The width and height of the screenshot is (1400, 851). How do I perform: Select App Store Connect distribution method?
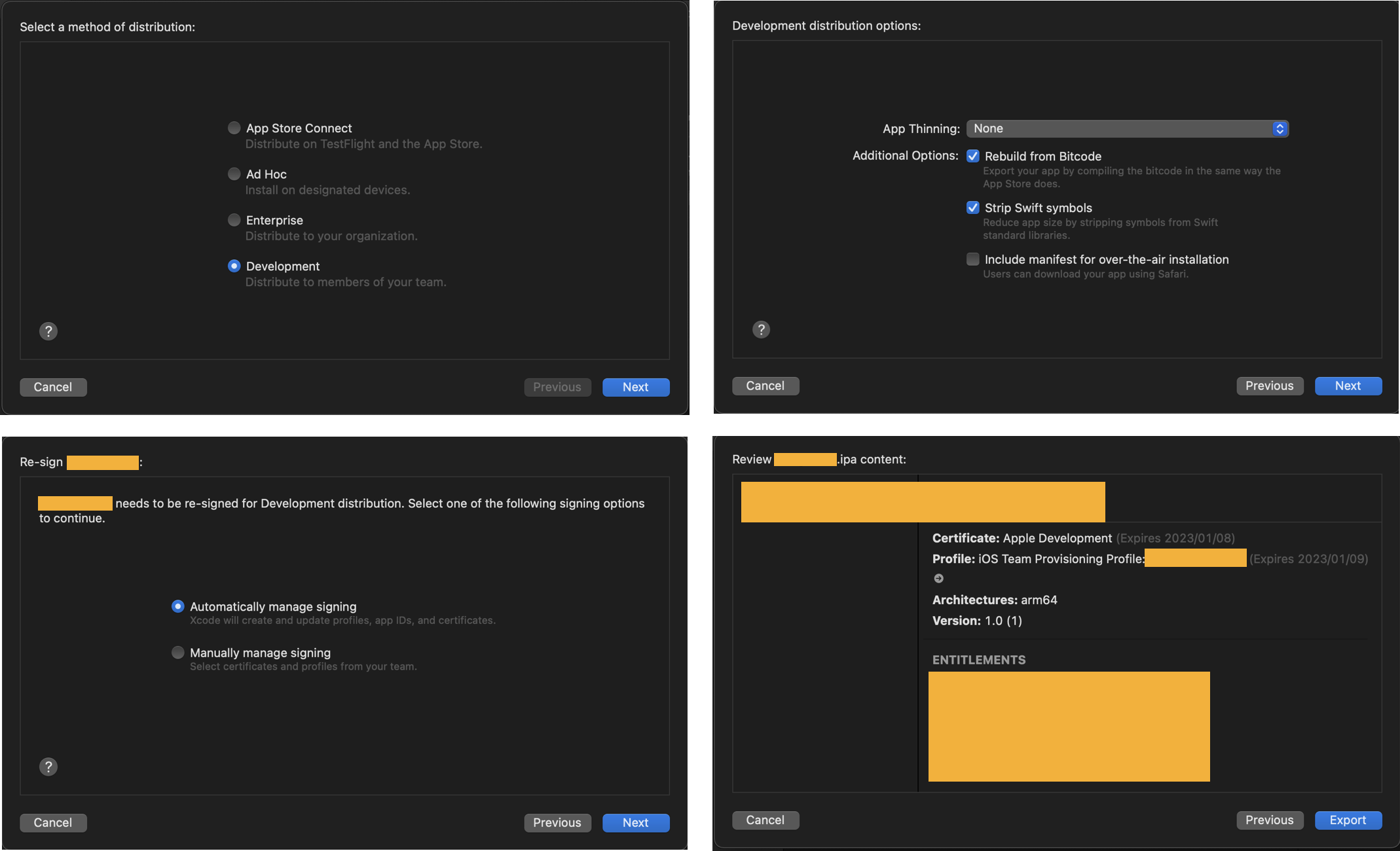pyautogui.click(x=234, y=128)
